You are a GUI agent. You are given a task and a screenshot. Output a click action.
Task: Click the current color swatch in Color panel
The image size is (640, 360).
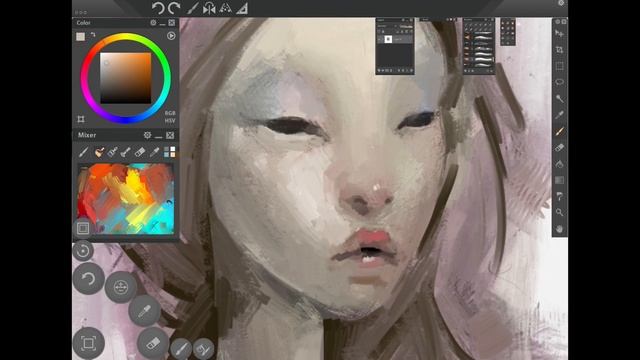pos(80,37)
